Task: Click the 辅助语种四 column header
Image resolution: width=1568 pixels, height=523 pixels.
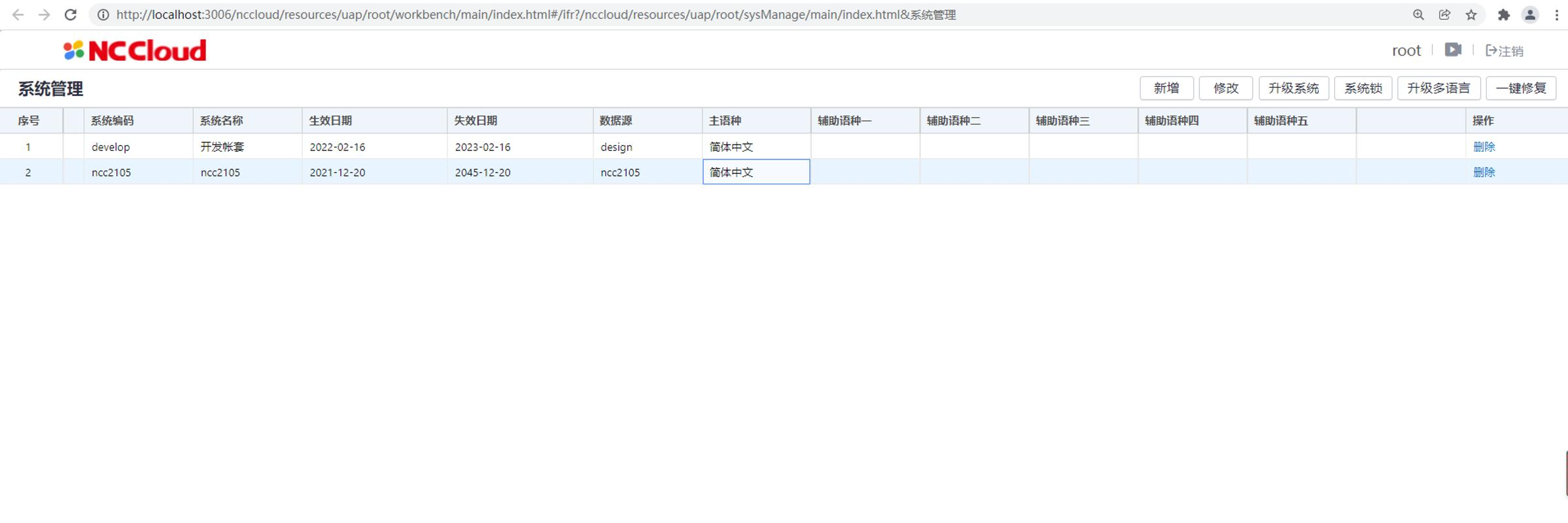Action: 1193,120
